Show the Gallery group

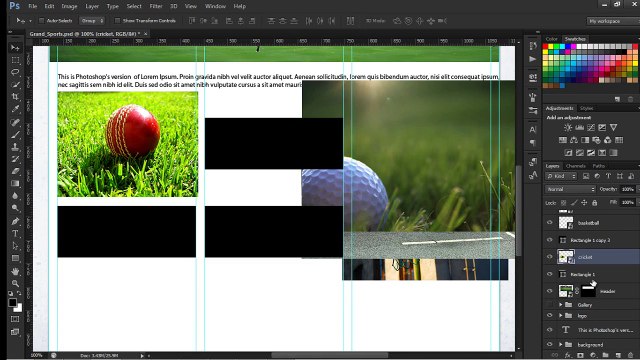(x=550, y=305)
